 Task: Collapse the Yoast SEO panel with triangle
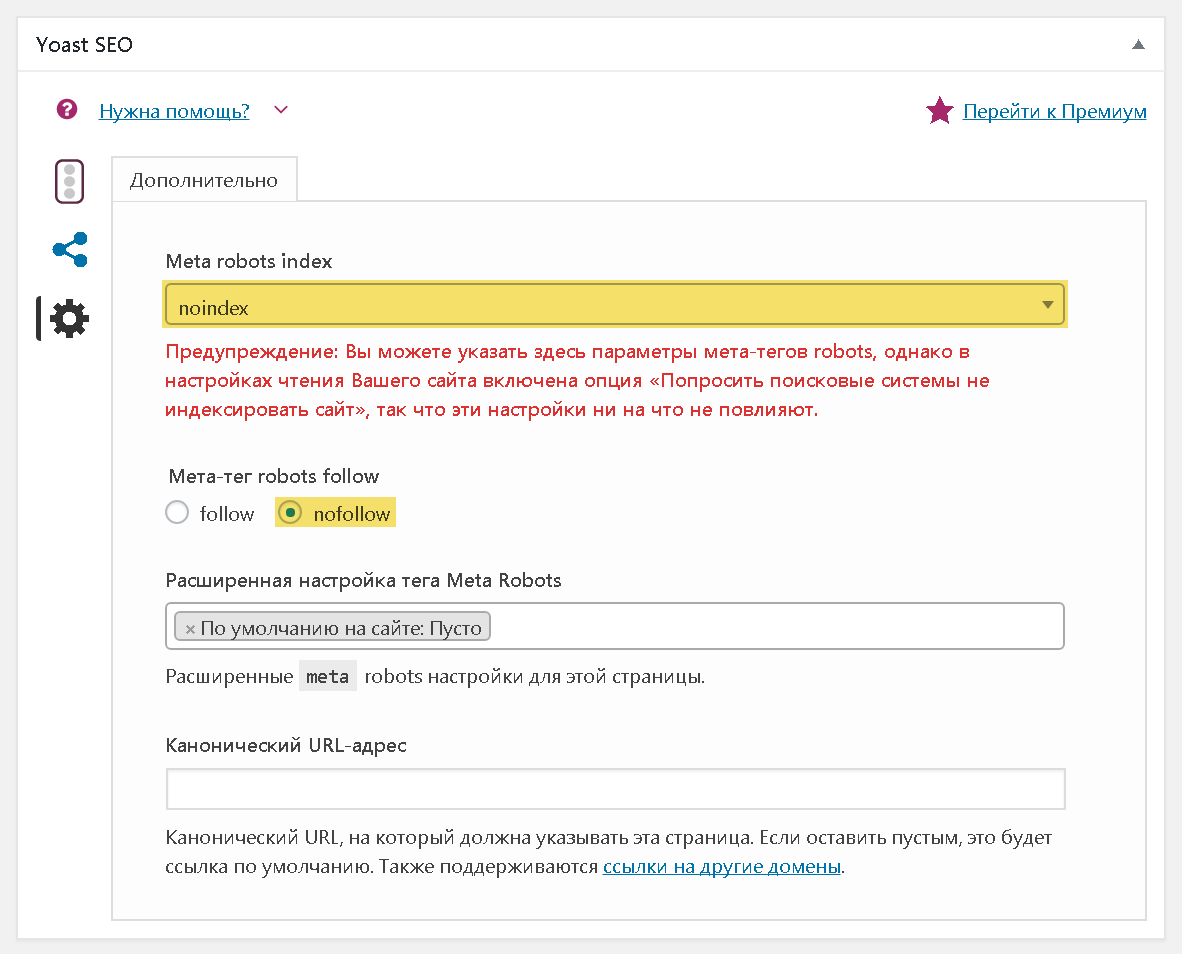1138,44
